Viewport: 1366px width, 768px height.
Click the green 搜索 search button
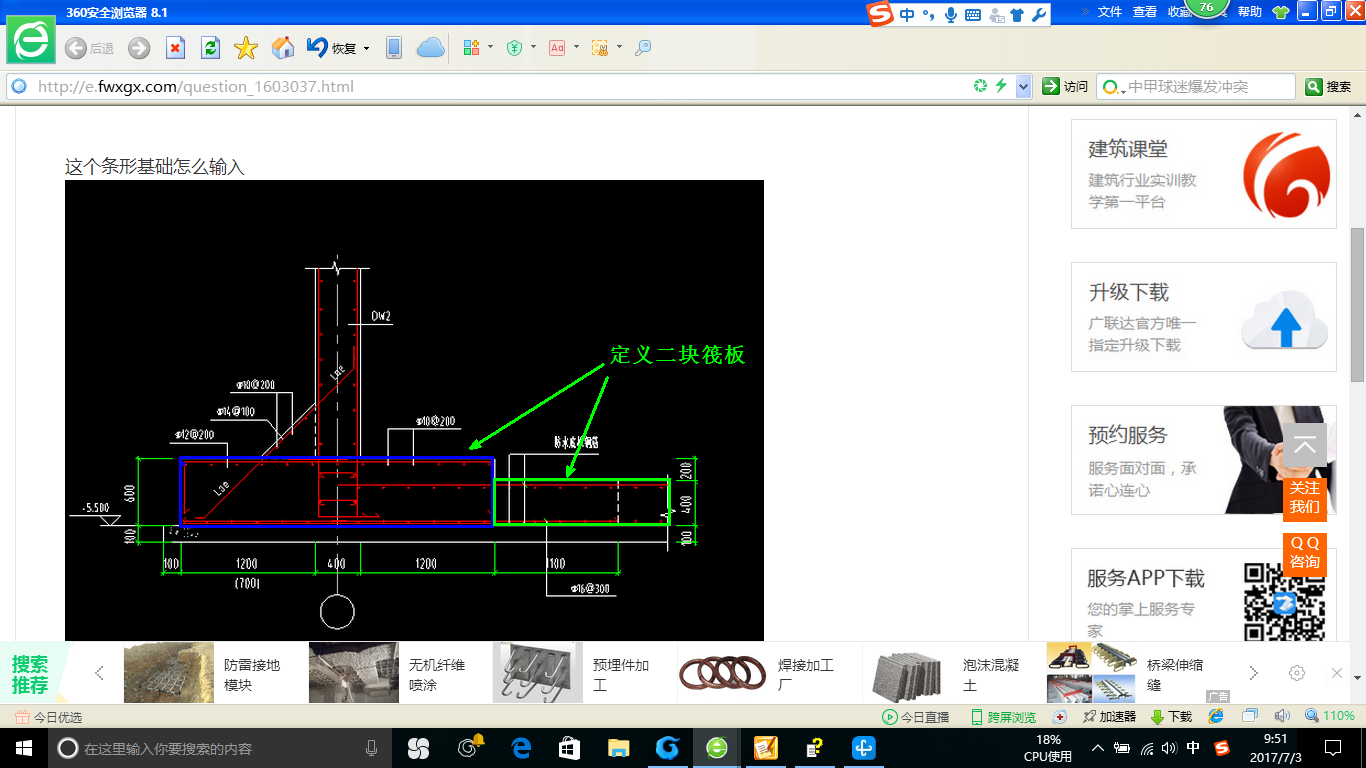[x=1329, y=87]
